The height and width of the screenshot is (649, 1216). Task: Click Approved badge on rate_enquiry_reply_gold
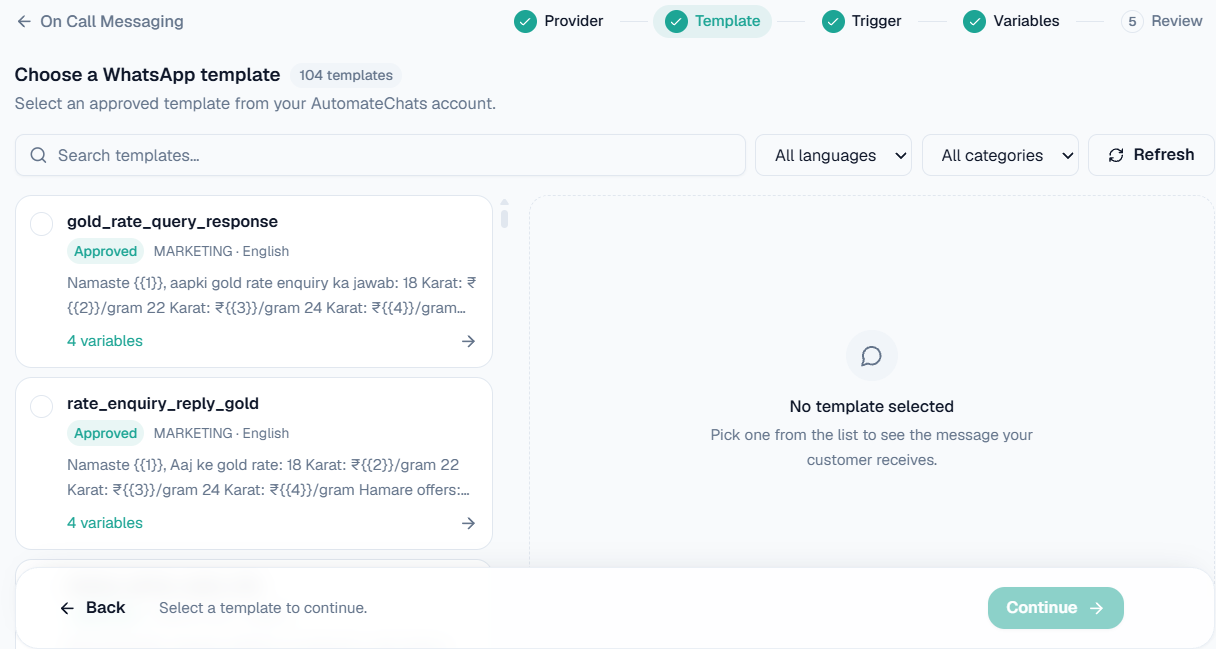tap(105, 433)
